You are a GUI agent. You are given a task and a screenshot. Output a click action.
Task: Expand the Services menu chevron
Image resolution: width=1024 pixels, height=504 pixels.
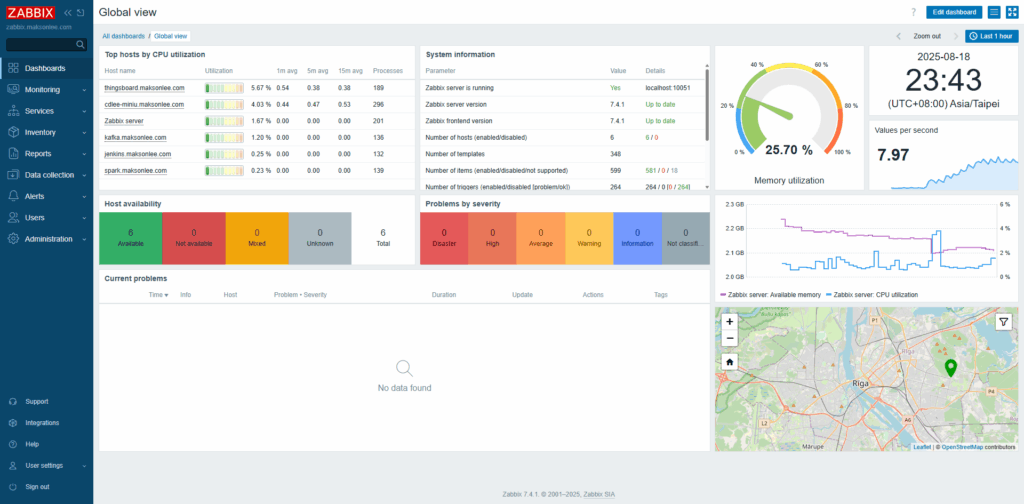(84, 111)
